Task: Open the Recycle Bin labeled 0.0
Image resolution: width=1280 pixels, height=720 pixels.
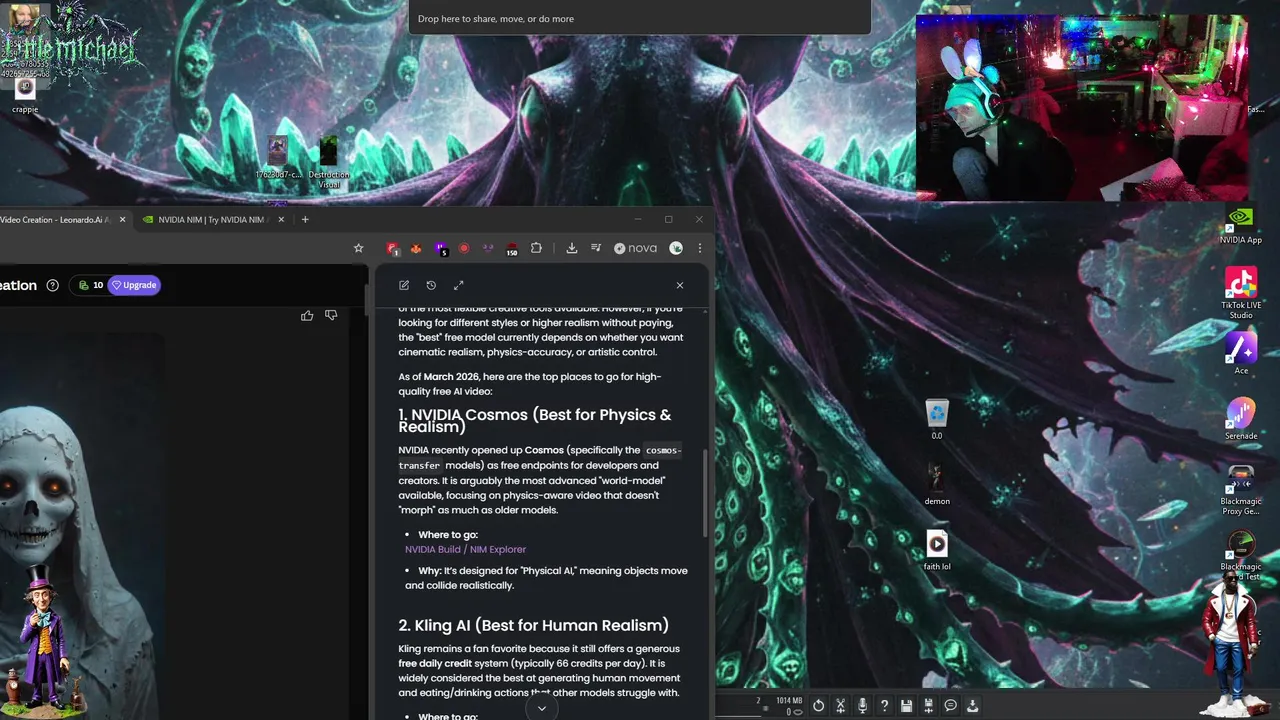Action: pos(937,419)
